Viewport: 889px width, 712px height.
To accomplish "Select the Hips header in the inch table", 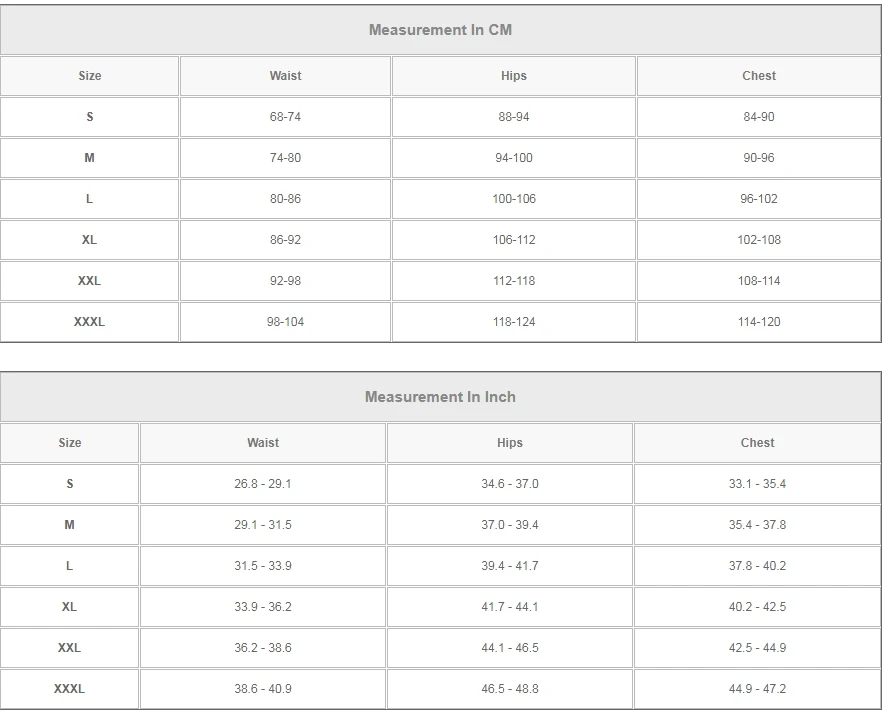I will (x=510, y=443).
